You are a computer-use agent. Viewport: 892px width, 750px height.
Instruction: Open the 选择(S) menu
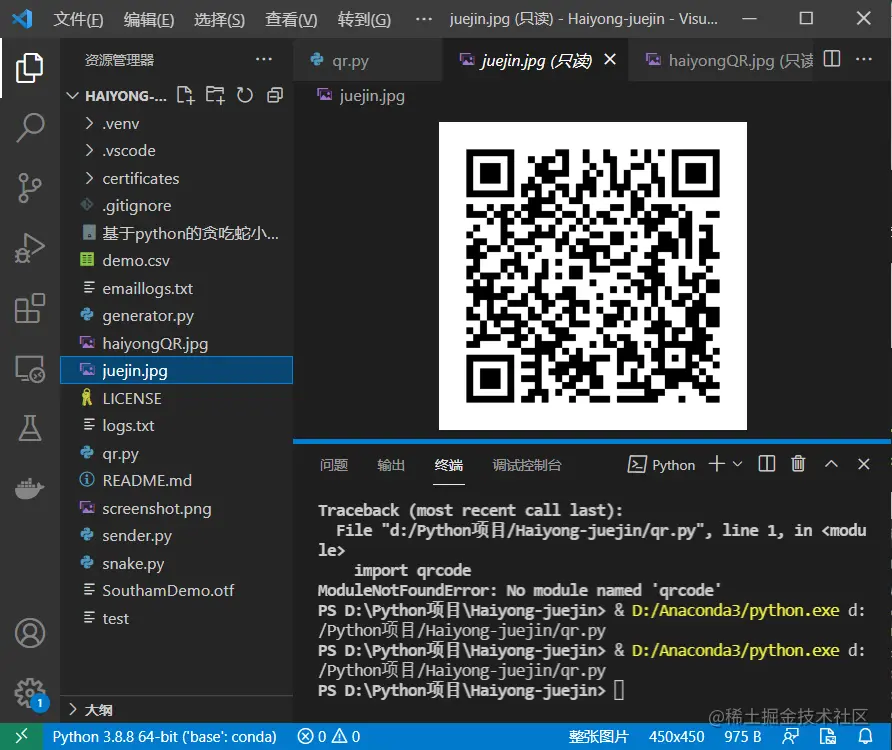pyautogui.click(x=220, y=19)
